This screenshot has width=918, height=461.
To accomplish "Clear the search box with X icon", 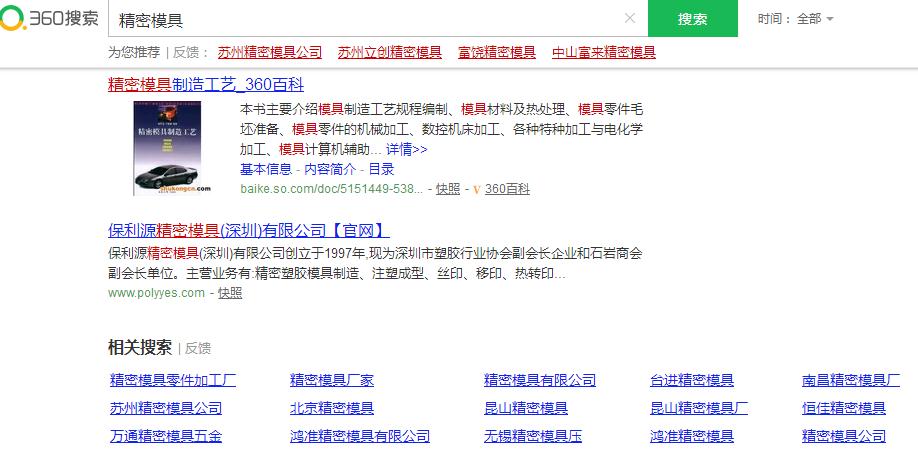I will click(x=630, y=18).
